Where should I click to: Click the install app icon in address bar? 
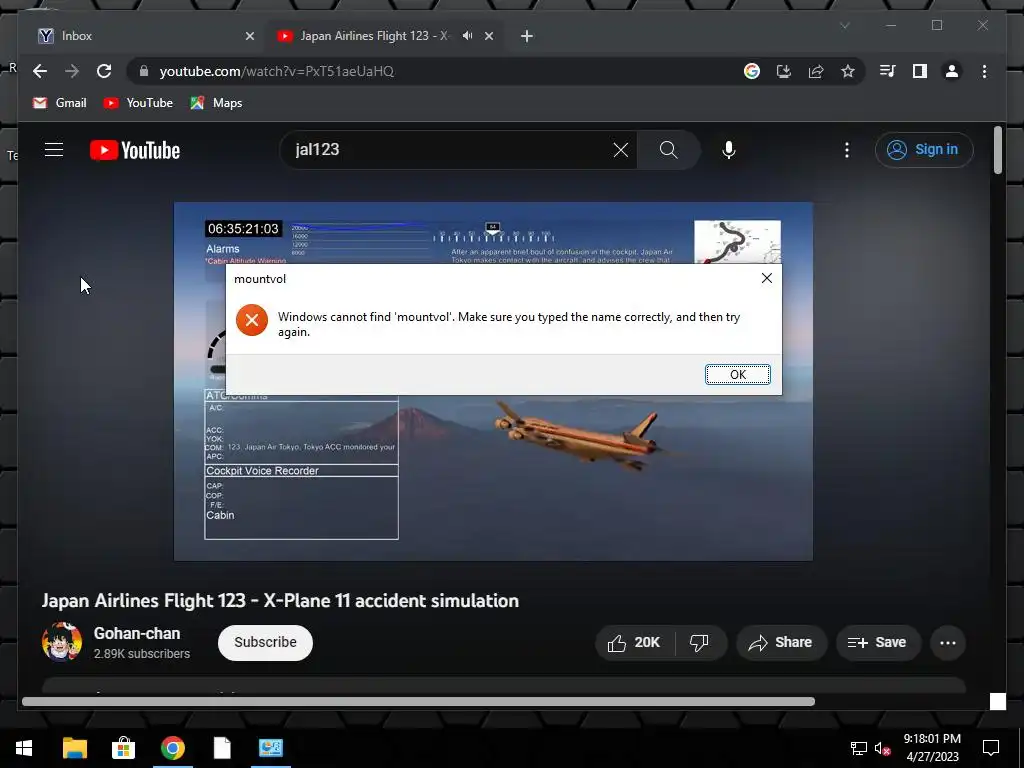[784, 71]
